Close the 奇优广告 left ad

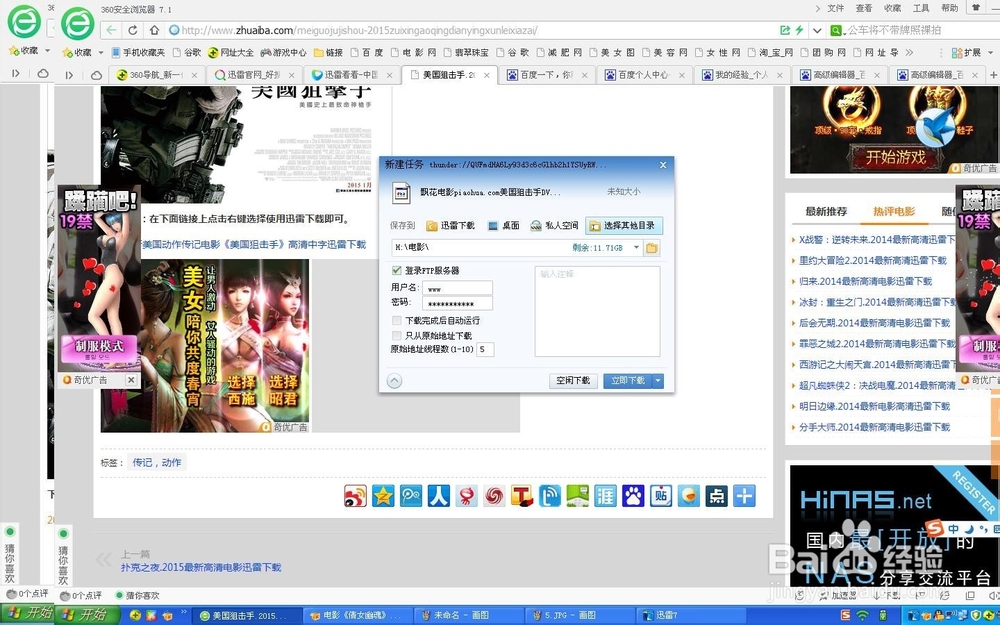click(131, 380)
